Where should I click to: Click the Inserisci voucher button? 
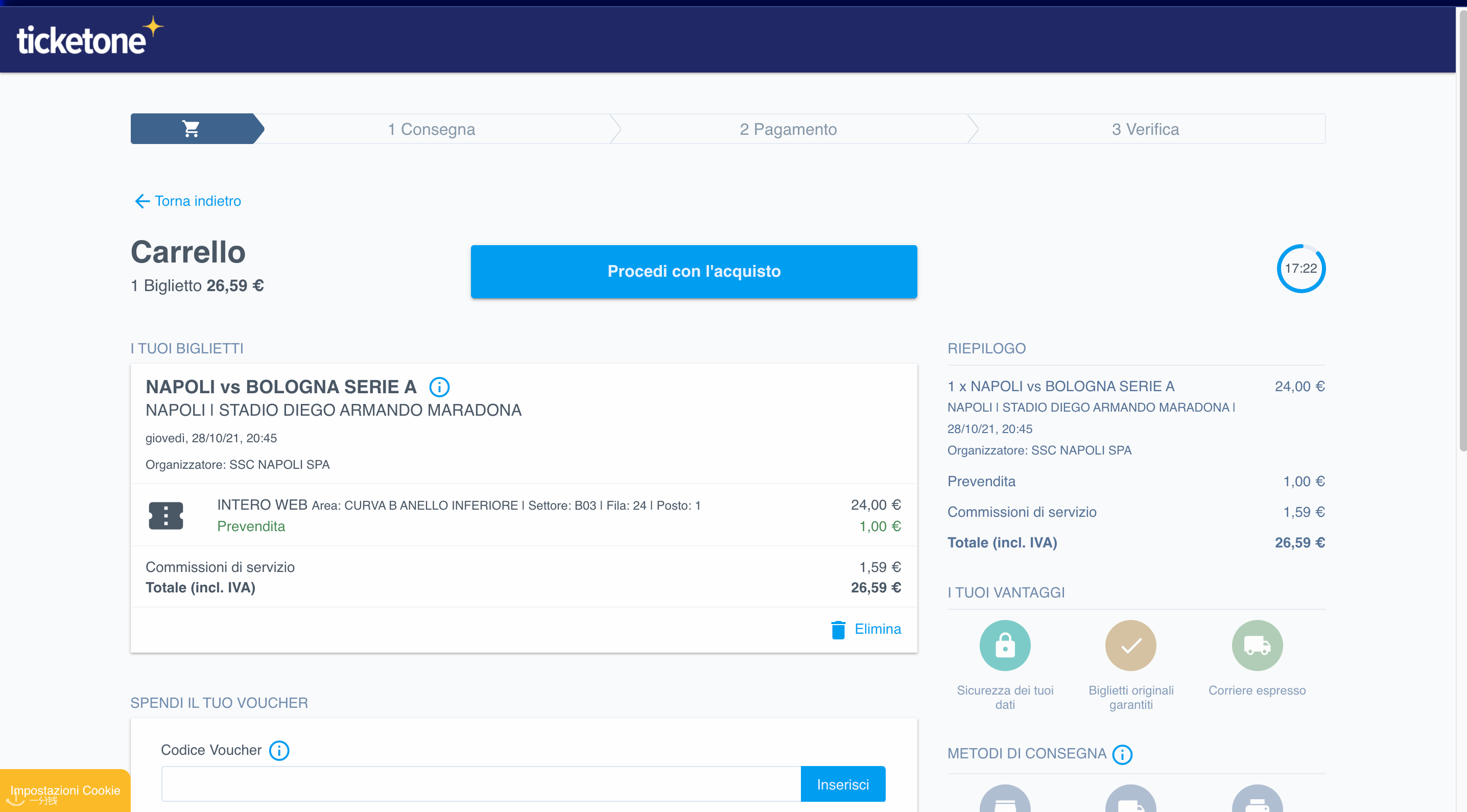coord(842,784)
